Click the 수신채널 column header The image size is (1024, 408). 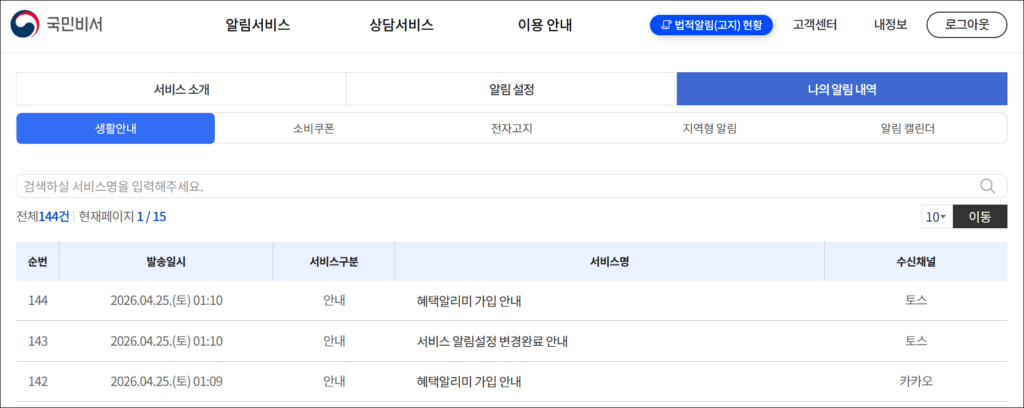click(916, 262)
